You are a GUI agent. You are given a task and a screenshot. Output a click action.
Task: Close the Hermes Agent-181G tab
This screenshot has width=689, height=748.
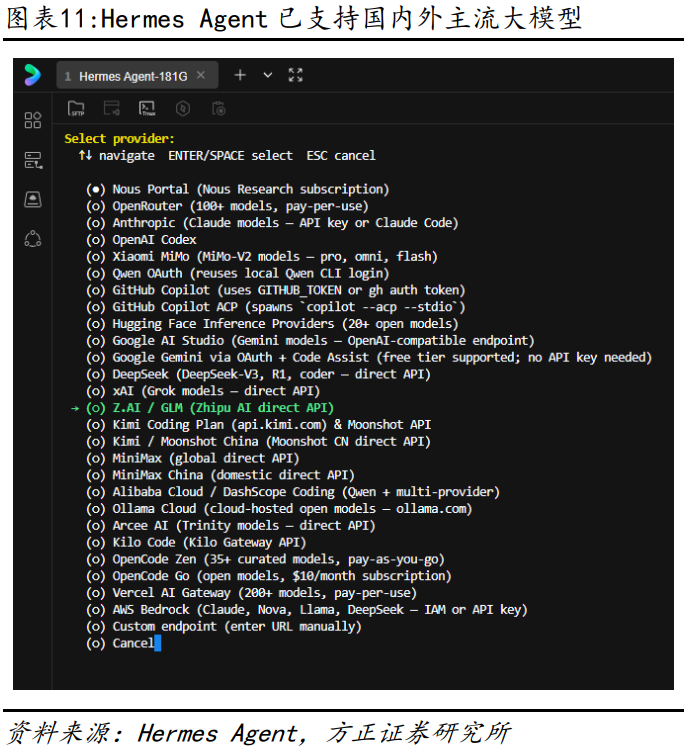click(x=201, y=75)
